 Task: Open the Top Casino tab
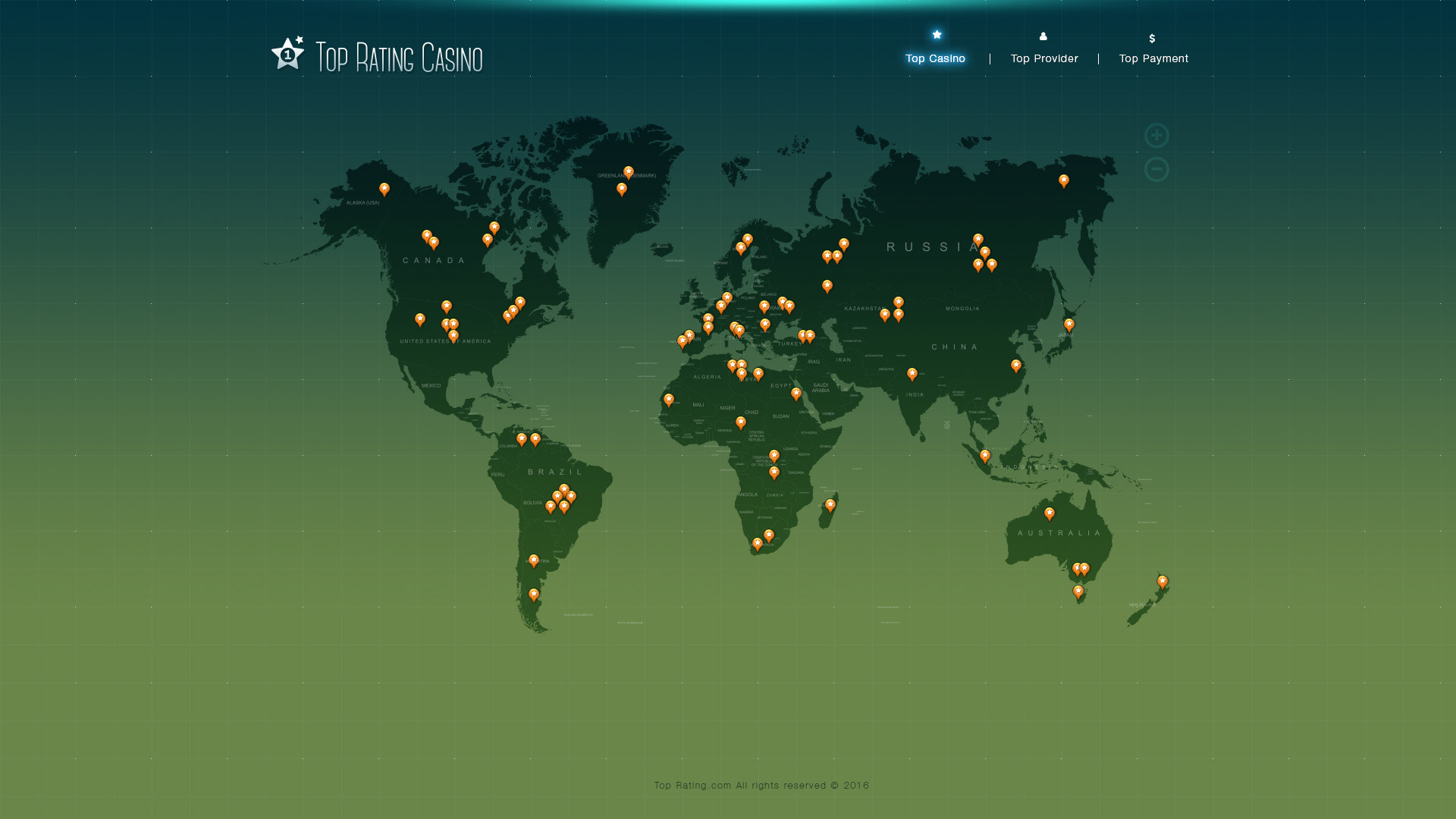click(935, 58)
